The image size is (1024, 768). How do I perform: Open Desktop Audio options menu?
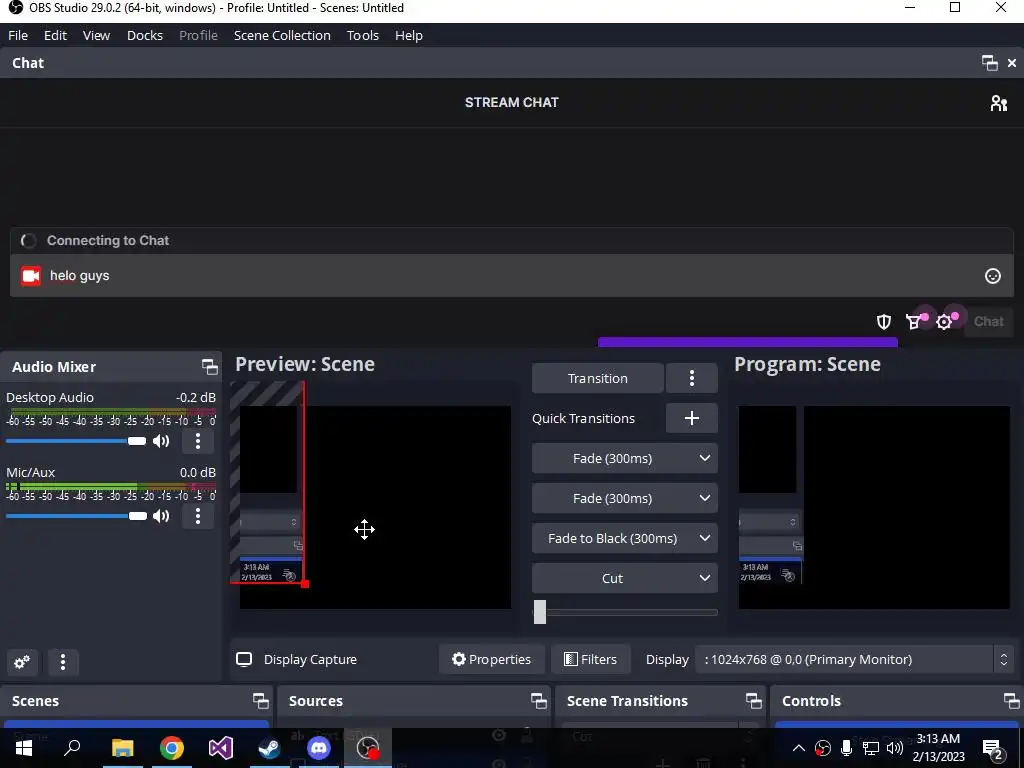click(x=198, y=441)
